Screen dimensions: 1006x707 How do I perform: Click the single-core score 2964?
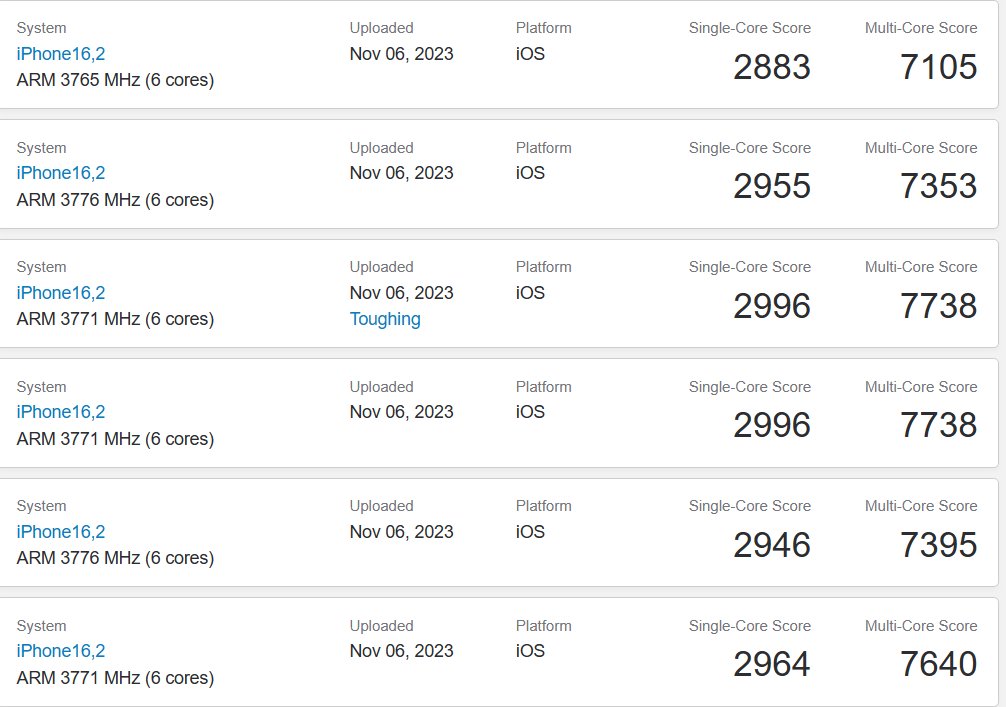tap(771, 664)
